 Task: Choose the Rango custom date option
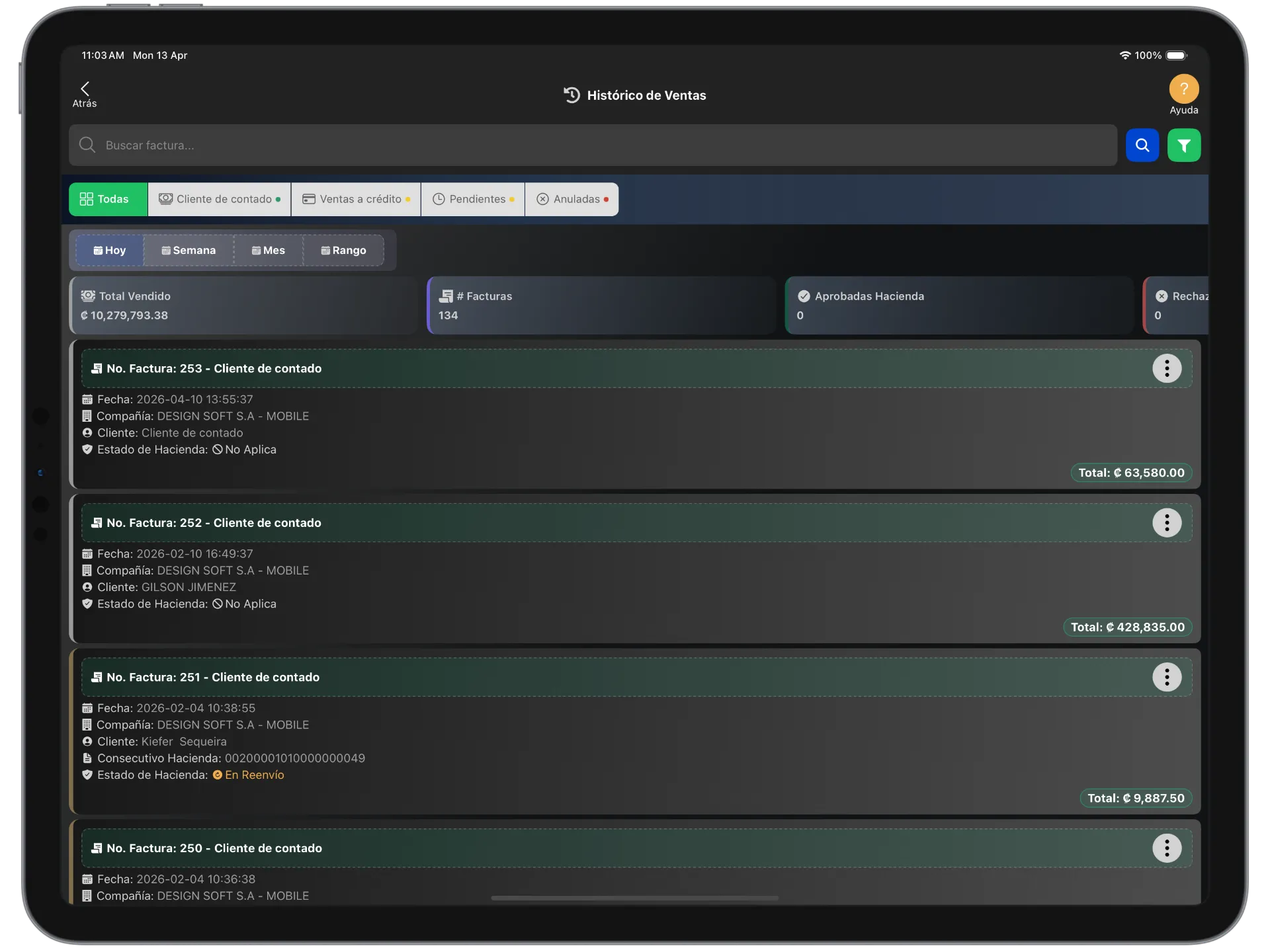(x=343, y=251)
